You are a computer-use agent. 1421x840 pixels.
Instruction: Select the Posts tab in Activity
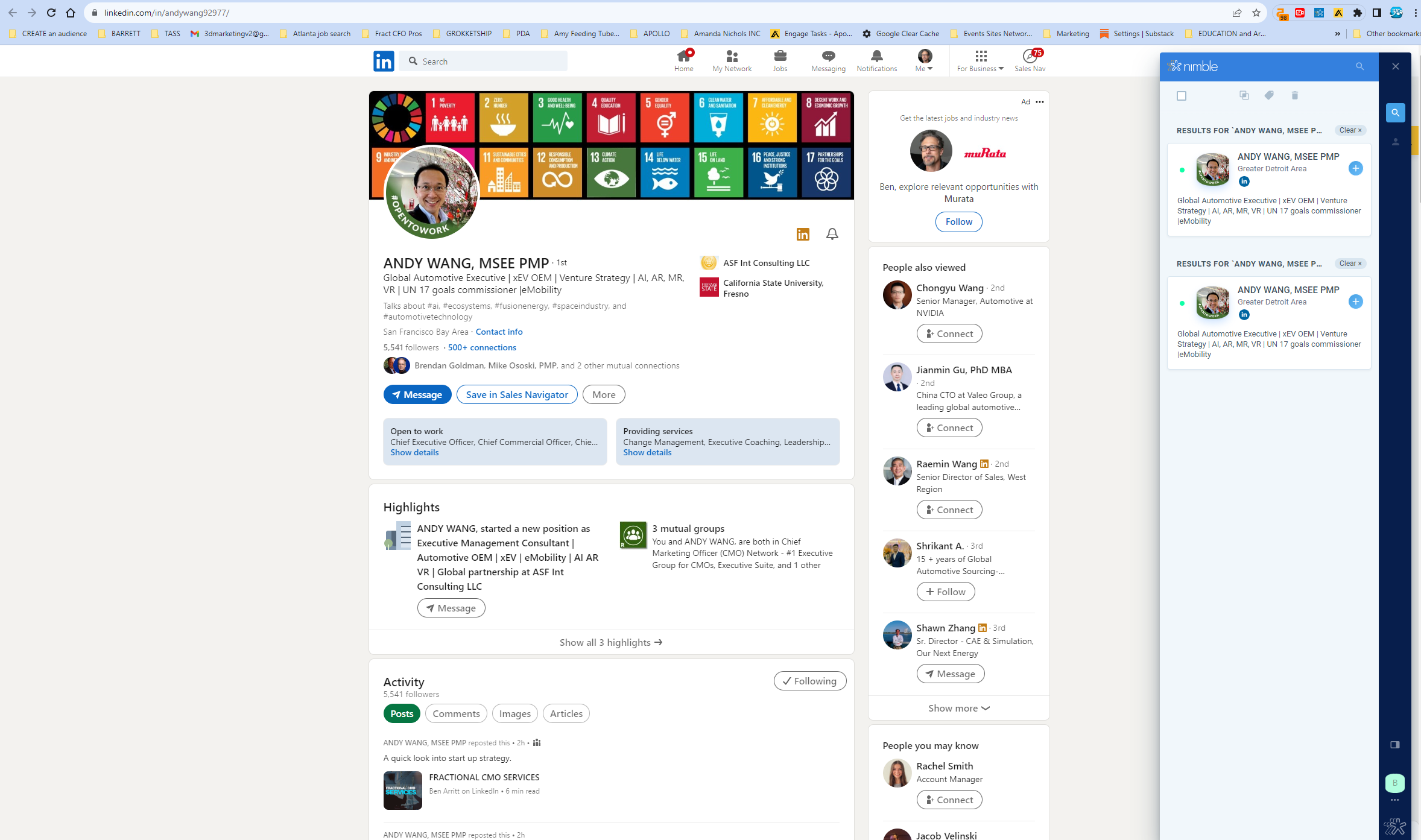[x=402, y=713]
